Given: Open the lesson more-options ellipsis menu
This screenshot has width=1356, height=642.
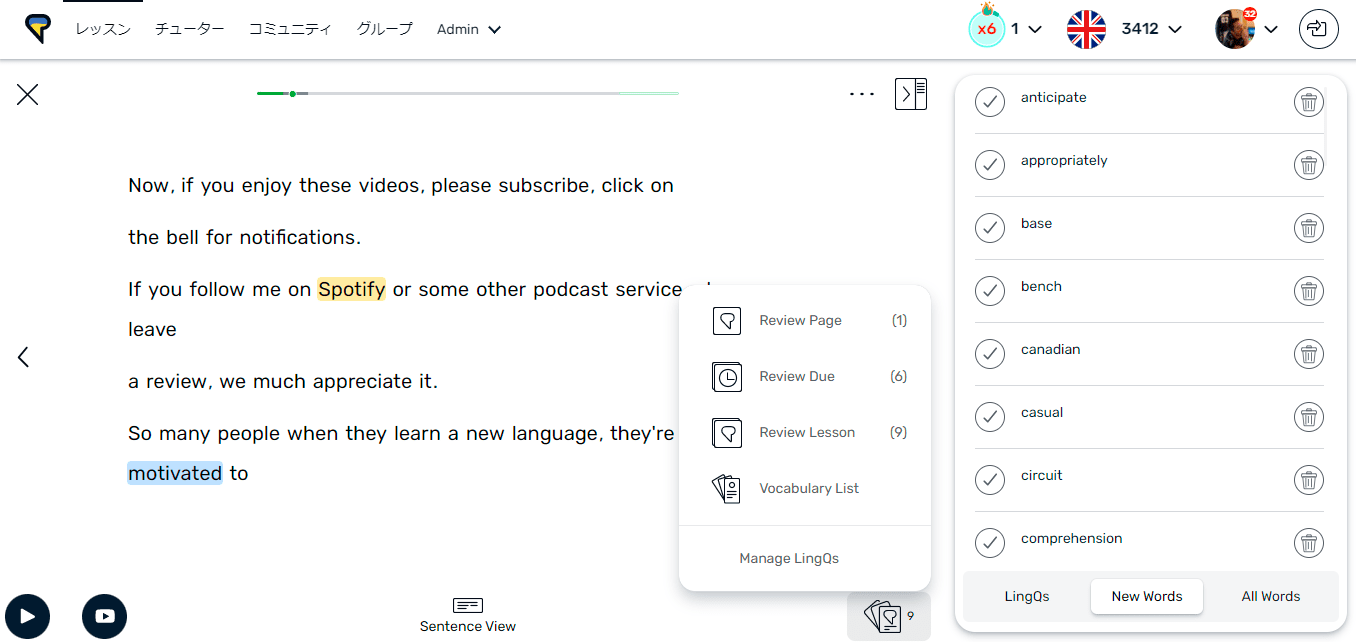Looking at the screenshot, I should click(861, 93).
